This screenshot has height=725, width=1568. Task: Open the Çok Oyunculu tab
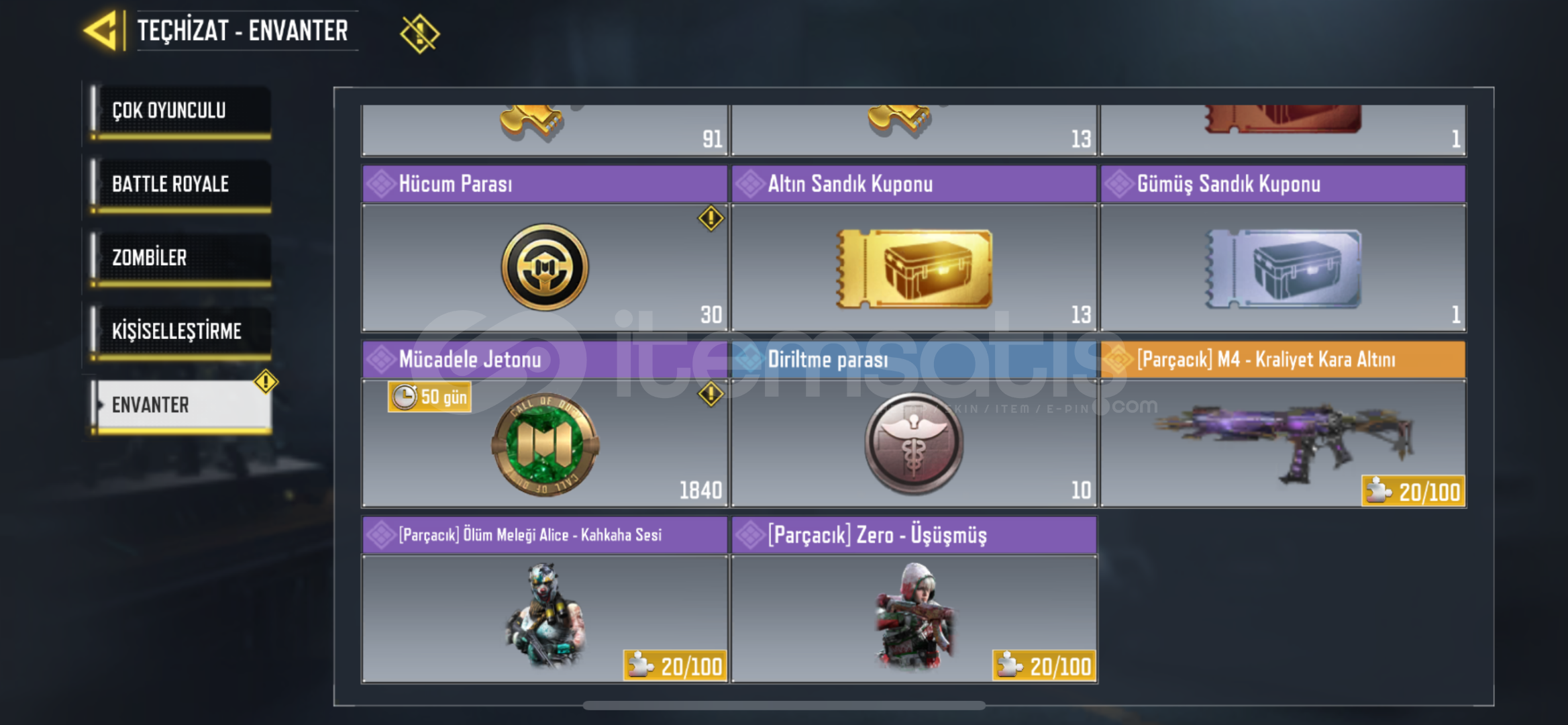181,111
